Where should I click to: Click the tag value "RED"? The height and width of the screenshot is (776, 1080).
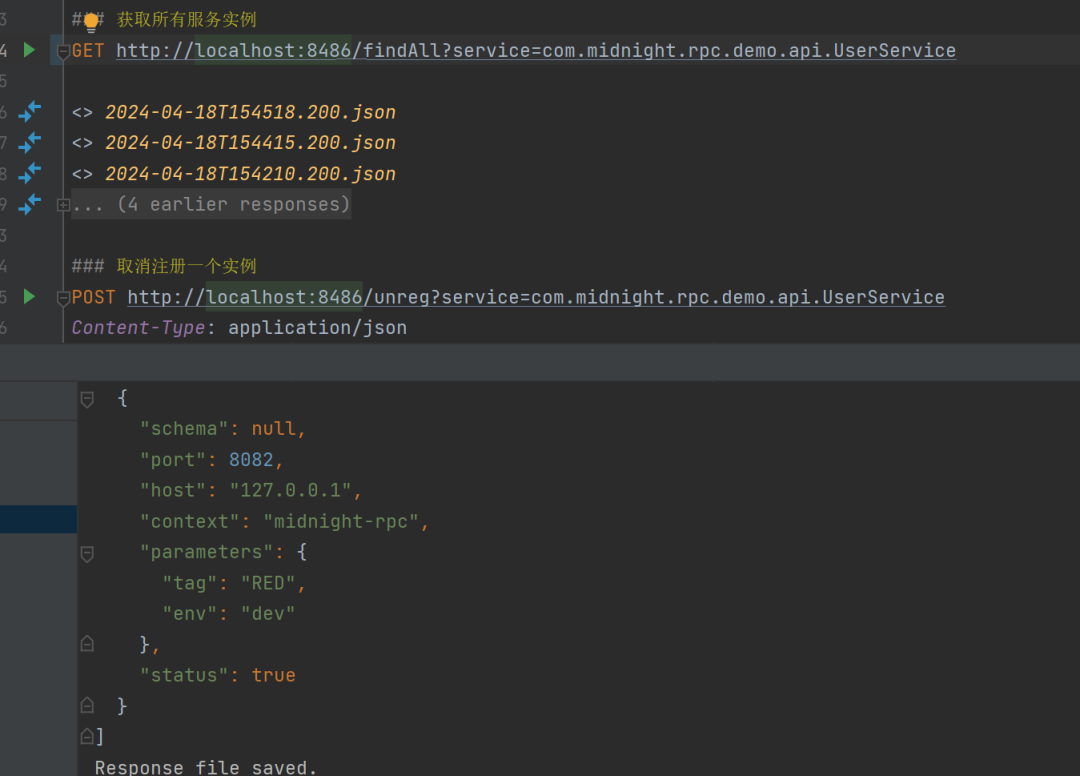pos(268,583)
